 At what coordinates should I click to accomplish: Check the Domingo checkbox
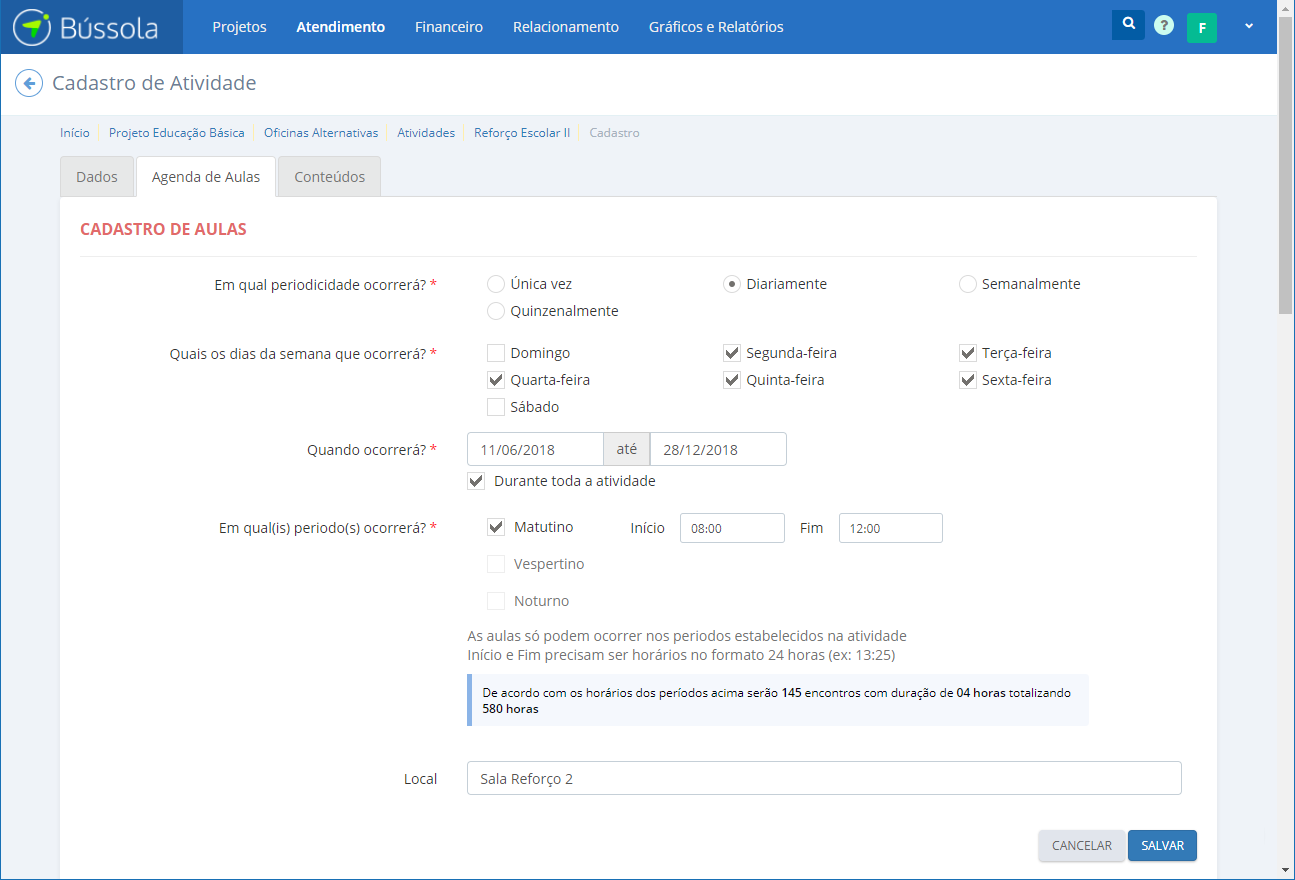495,353
